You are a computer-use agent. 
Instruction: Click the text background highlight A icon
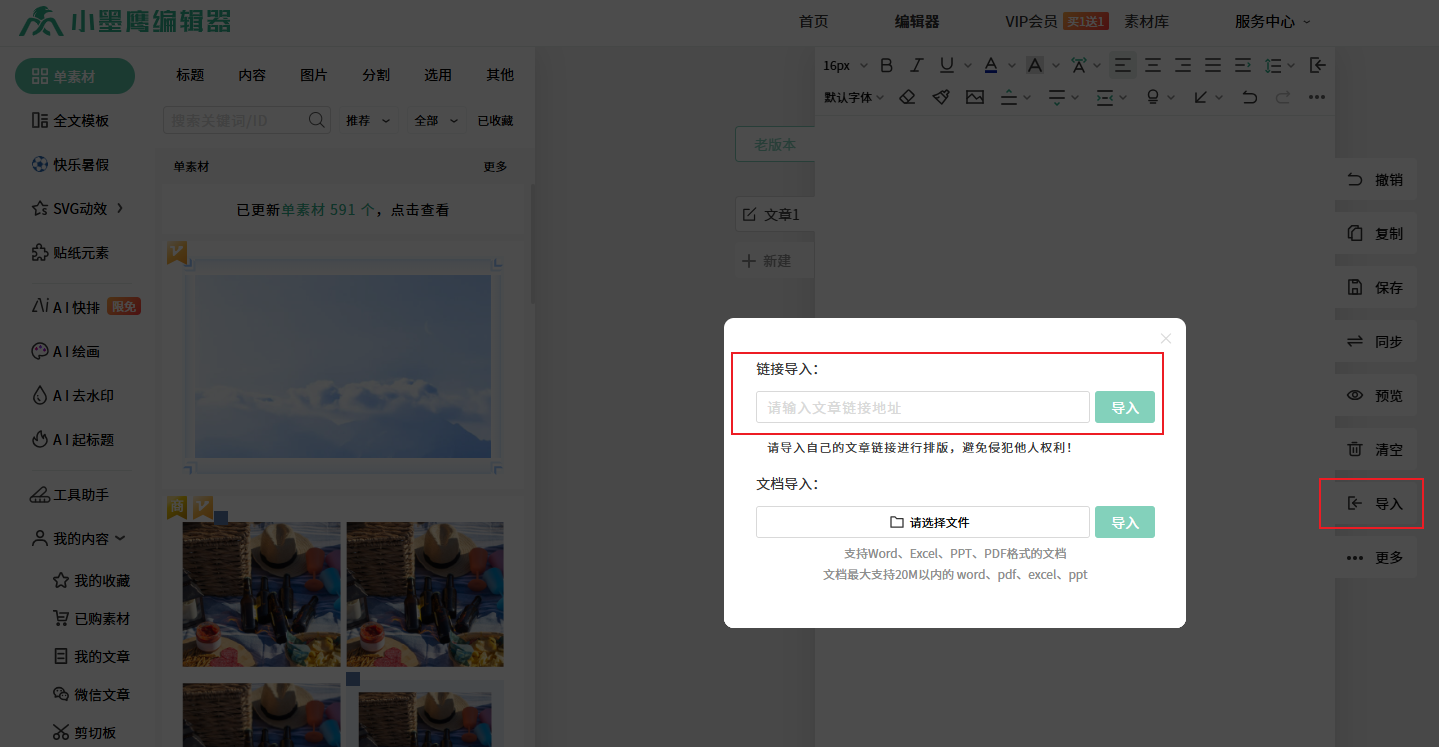click(1035, 65)
